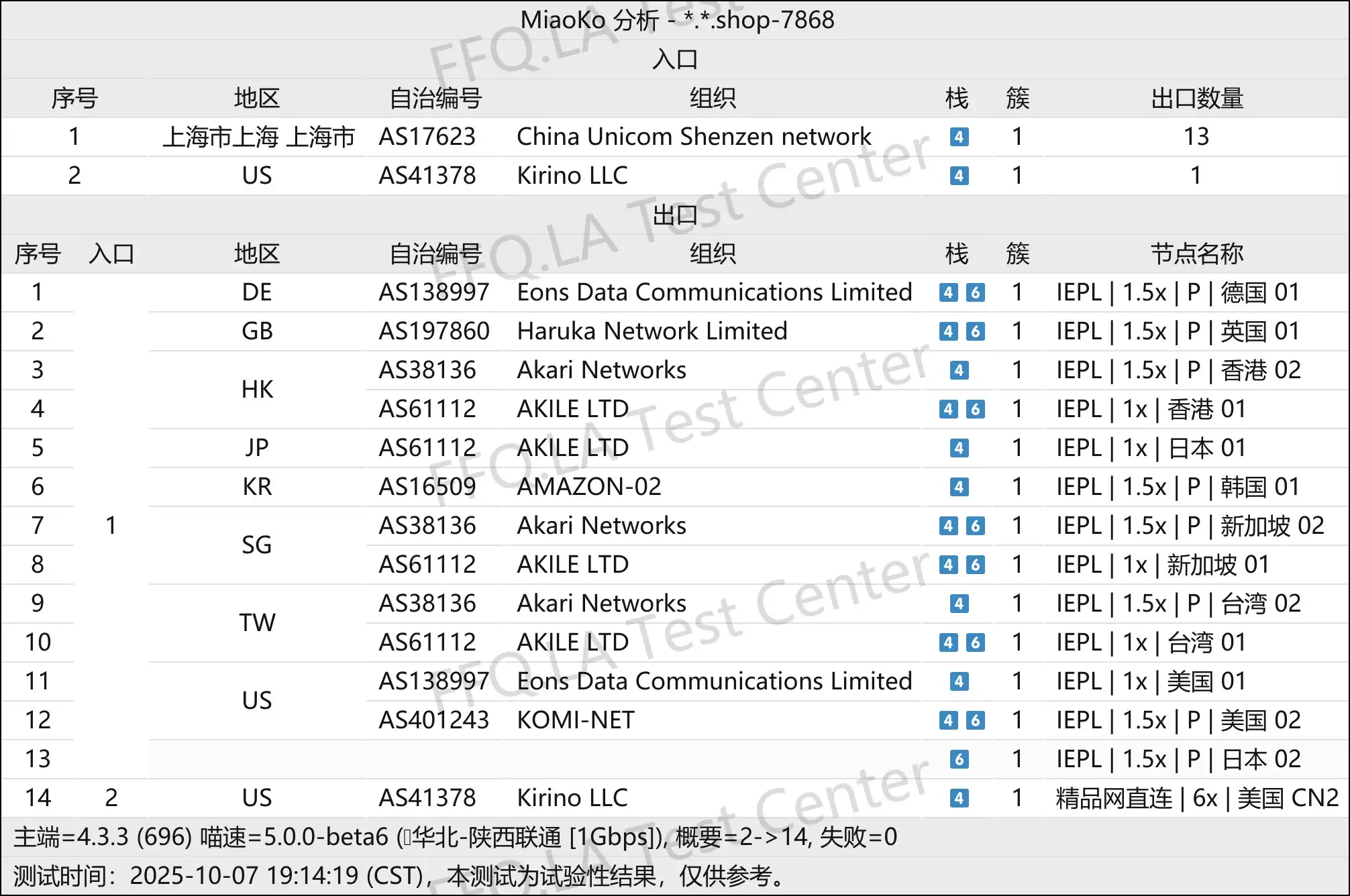Image resolution: width=1350 pixels, height=896 pixels.
Task: Select node 精品网直连 6x 美国 CN2
Action: point(1196,798)
